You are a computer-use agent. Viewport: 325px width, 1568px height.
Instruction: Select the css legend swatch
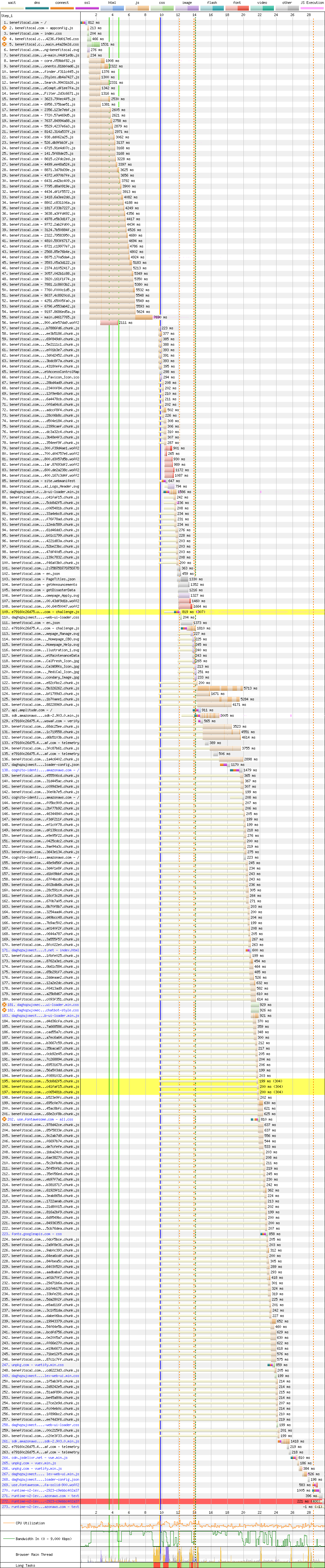pos(162,8)
